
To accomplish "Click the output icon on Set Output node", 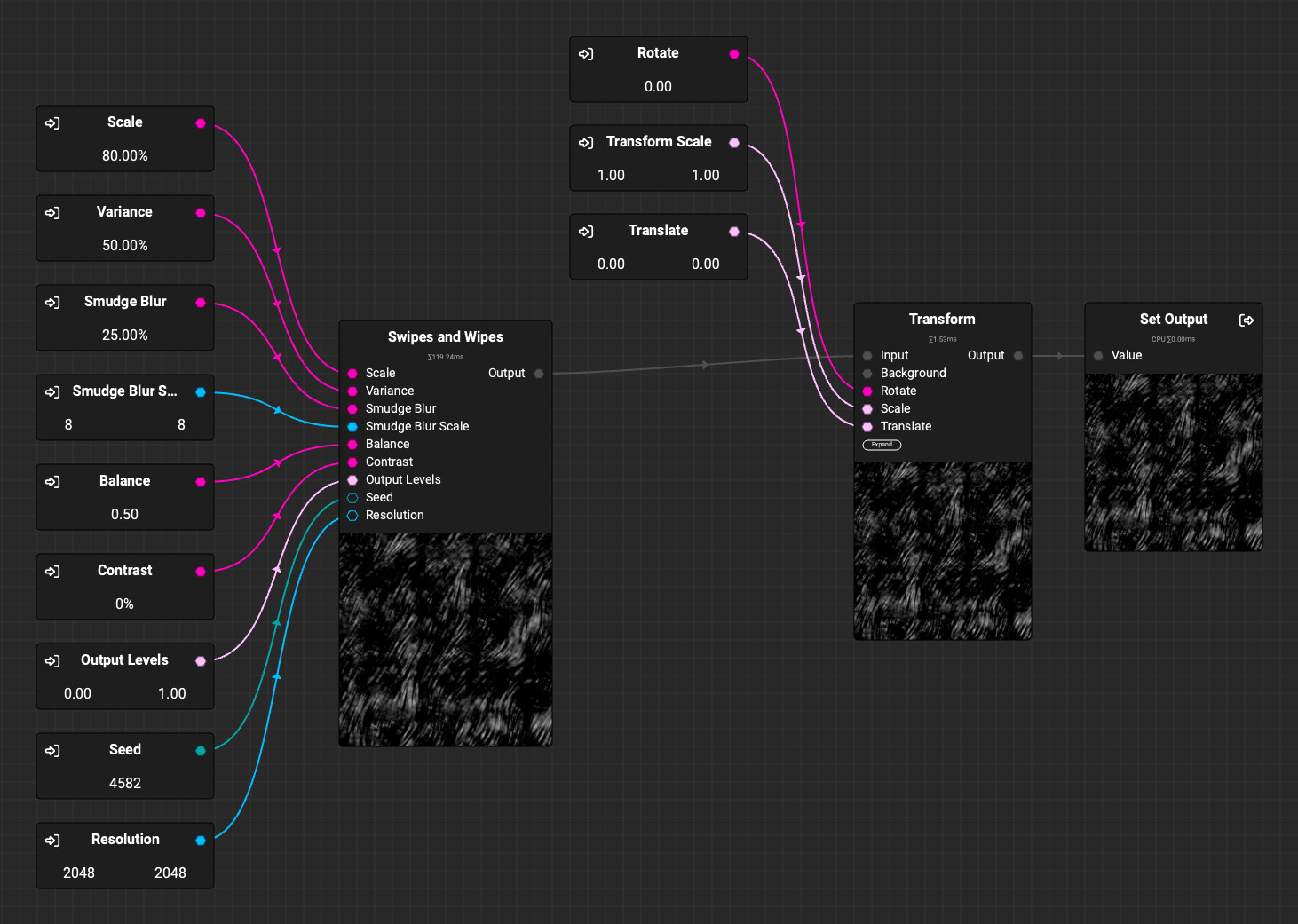I will click(x=1247, y=320).
